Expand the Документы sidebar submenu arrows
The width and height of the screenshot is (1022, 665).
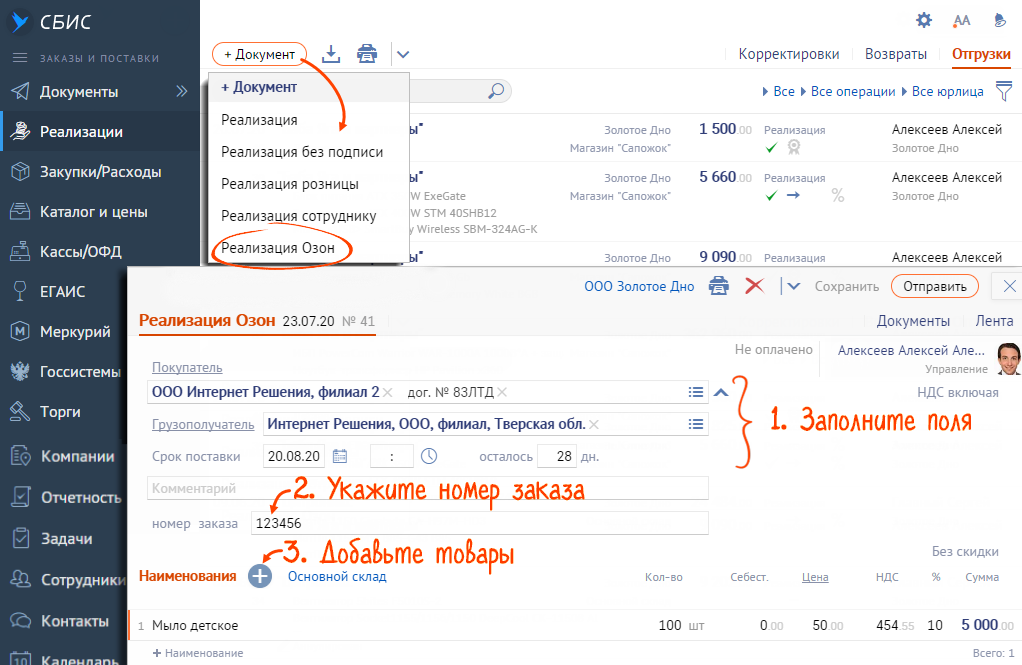[182, 91]
